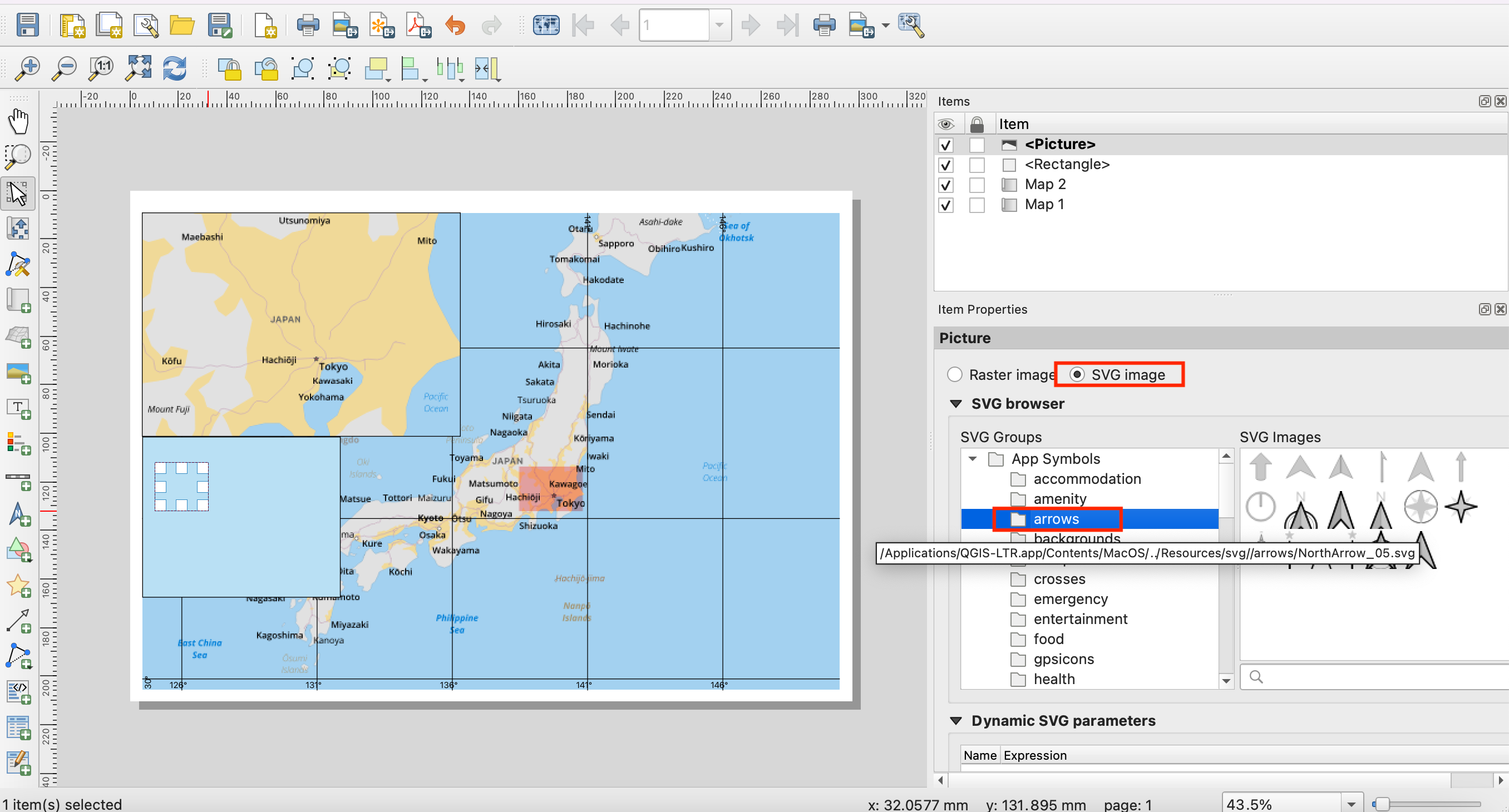
Task: Open the zoom level dropdown
Action: [1351, 804]
